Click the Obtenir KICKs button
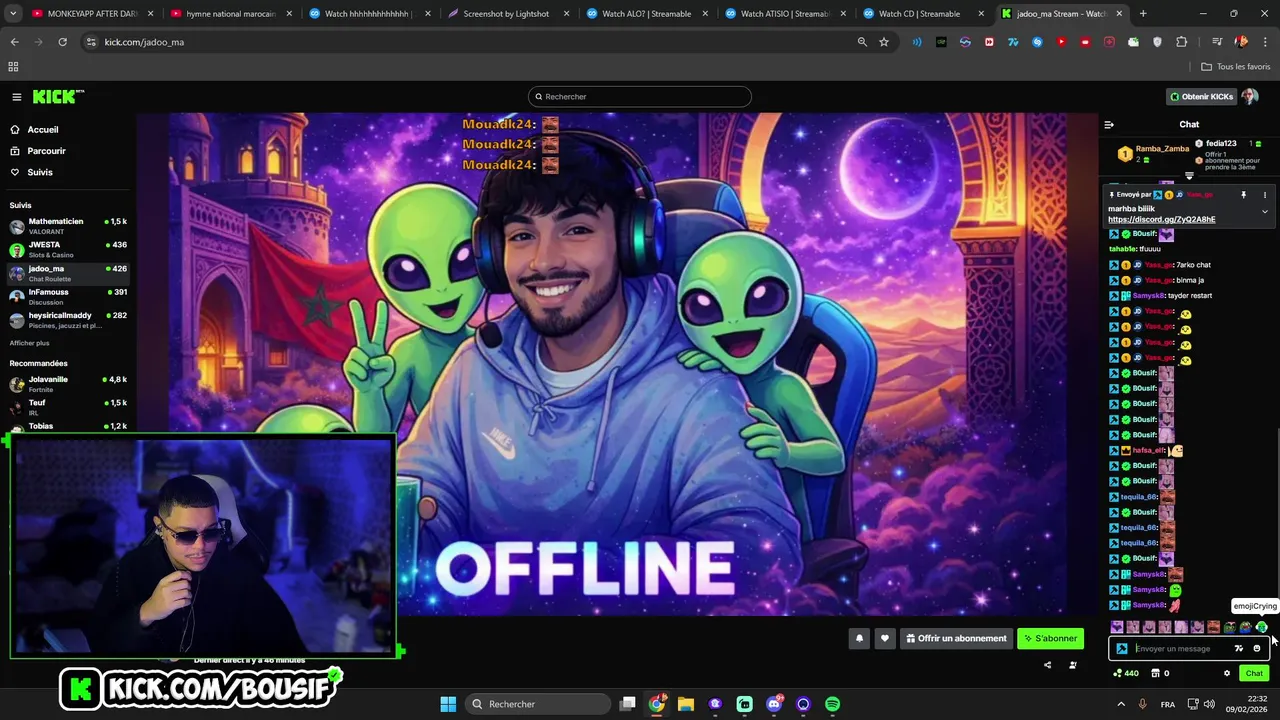The width and height of the screenshot is (1280, 720). point(1202,97)
